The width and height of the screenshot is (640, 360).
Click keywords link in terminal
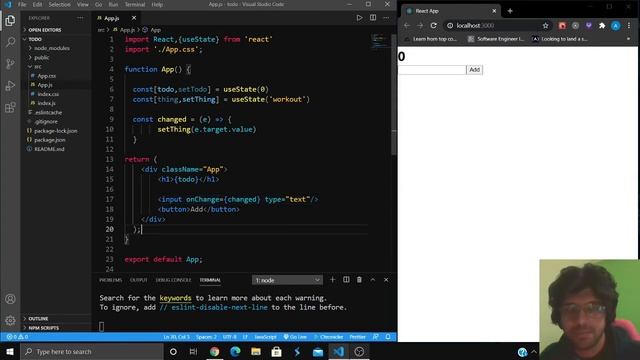coord(175,298)
